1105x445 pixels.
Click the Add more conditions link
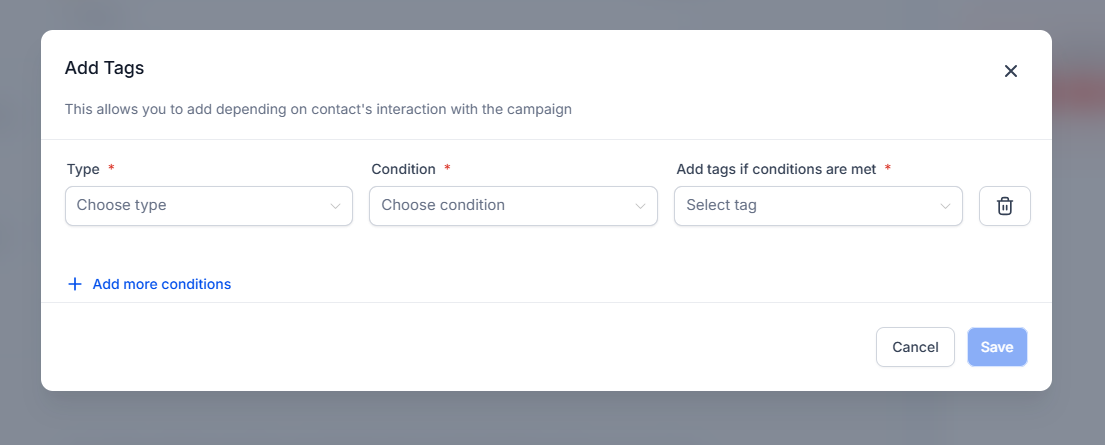click(161, 284)
